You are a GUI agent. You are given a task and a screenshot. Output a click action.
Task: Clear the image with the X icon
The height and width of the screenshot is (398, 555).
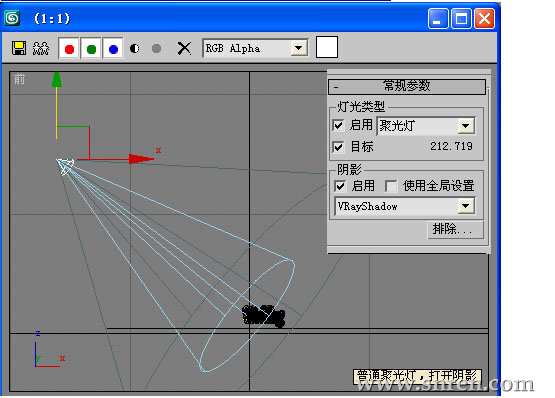tap(184, 49)
